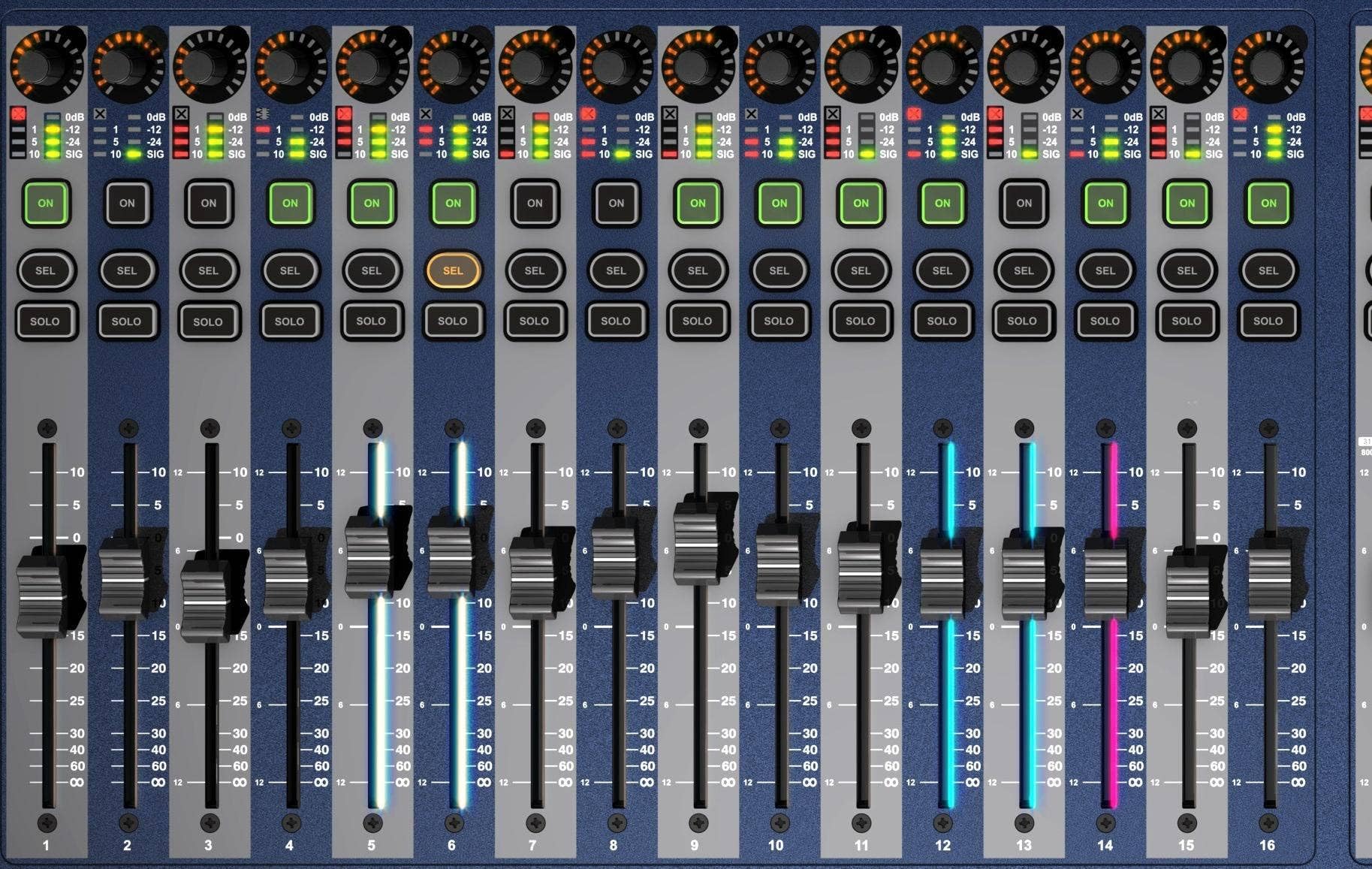The image size is (1372, 869).
Task: Disable the lit ON button on channel 5
Action: (371, 203)
